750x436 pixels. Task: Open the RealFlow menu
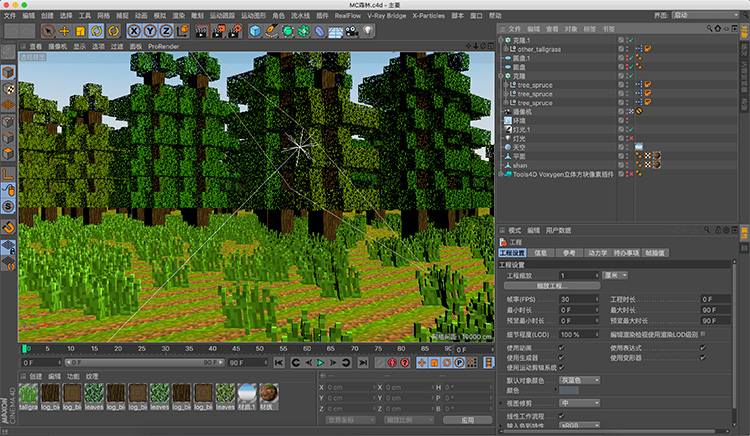point(348,15)
